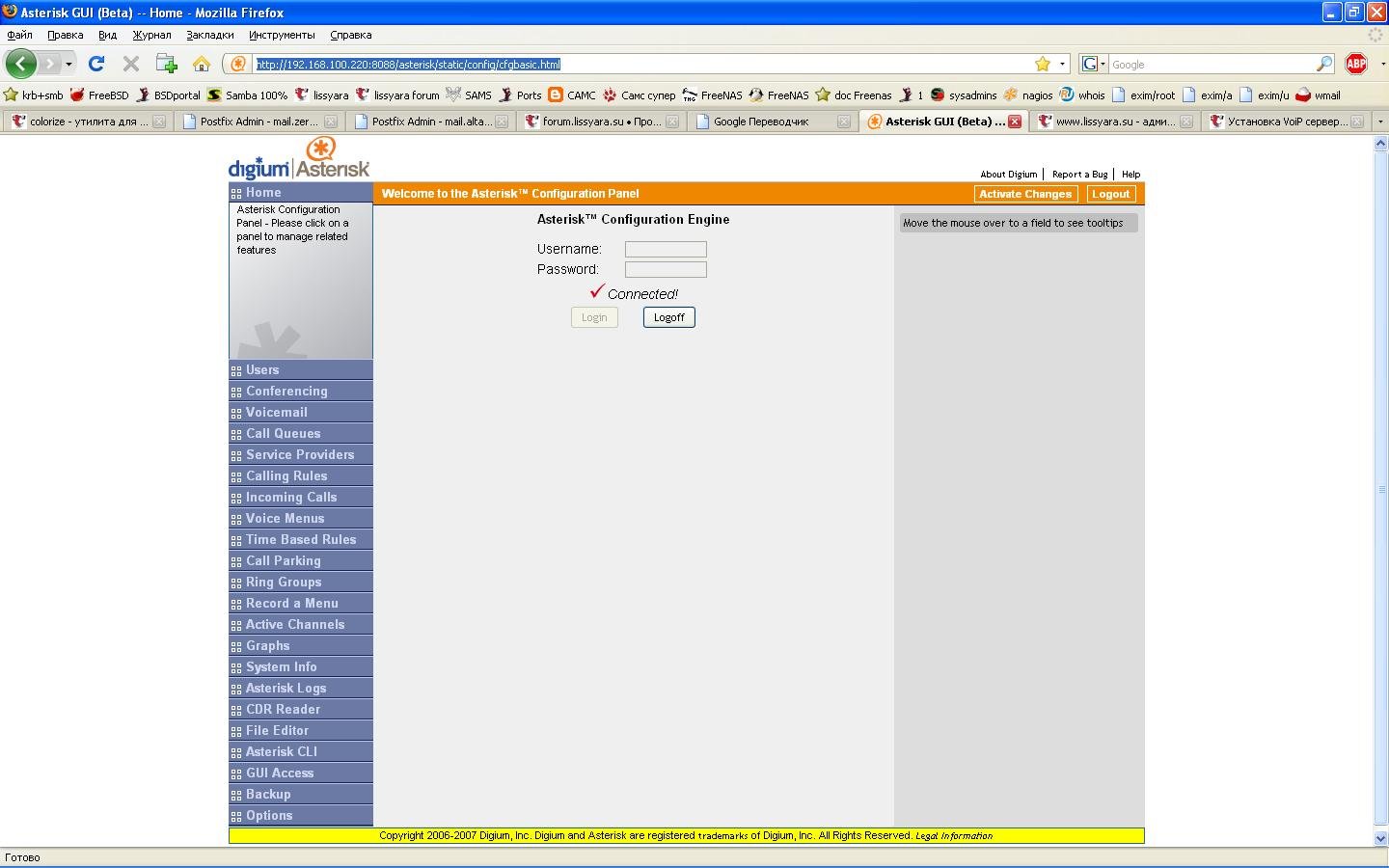
Task: Open the wmail bookmark
Action: pos(1319,95)
